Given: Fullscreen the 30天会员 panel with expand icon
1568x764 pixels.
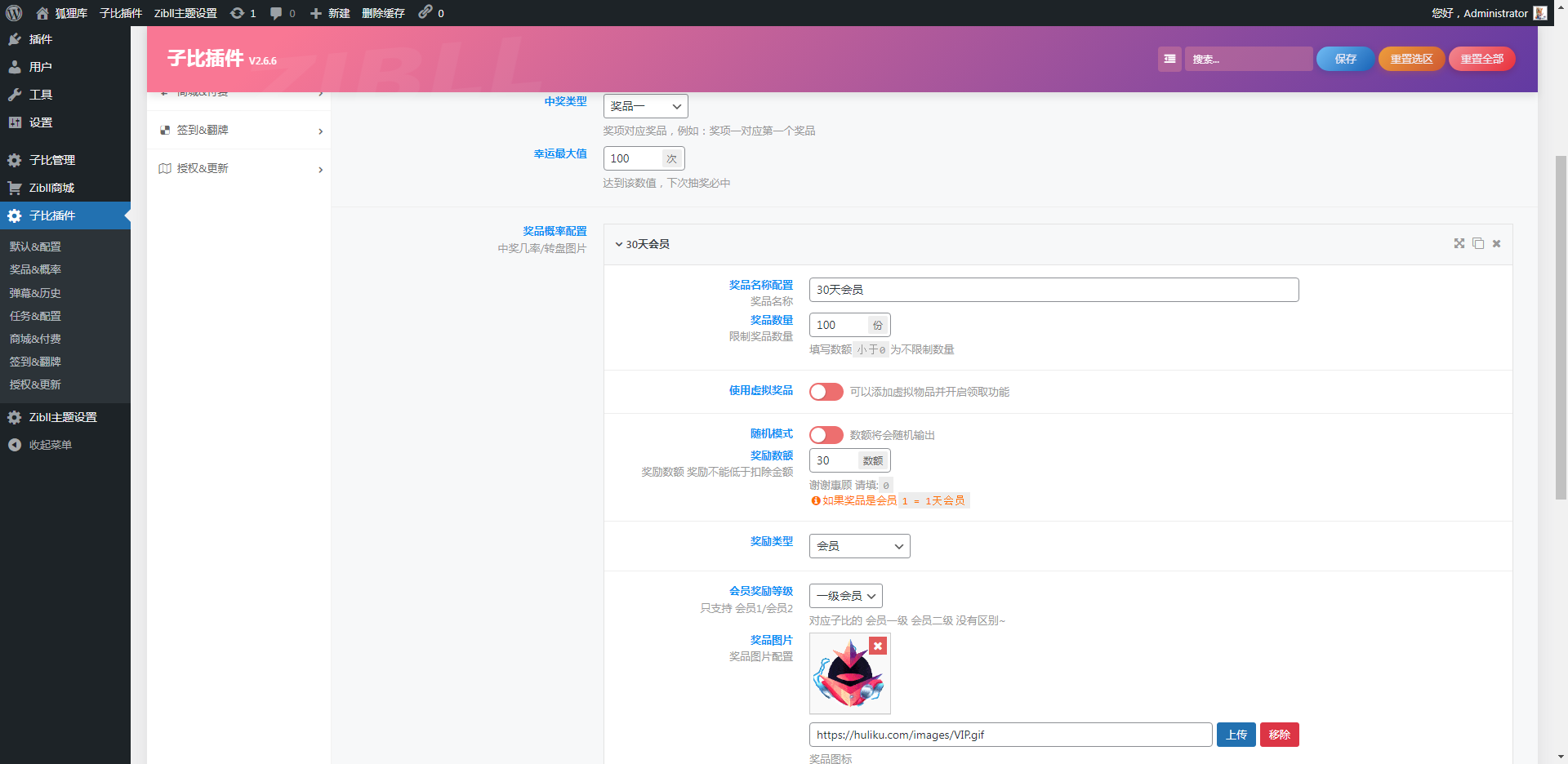Looking at the screenshot, I should 1459,243.
